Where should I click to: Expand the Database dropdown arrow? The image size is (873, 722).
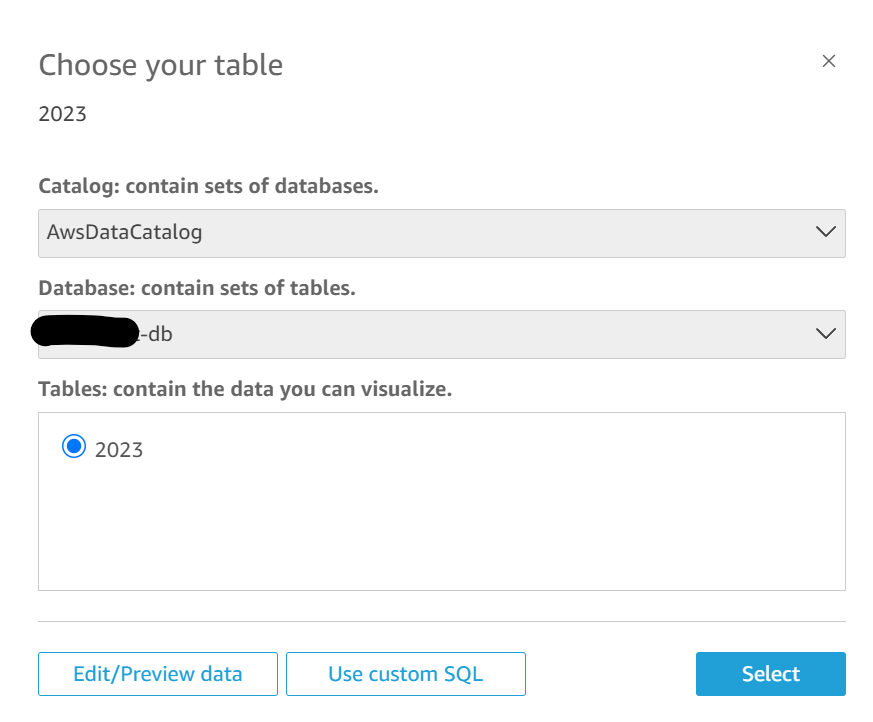point(825,334)
